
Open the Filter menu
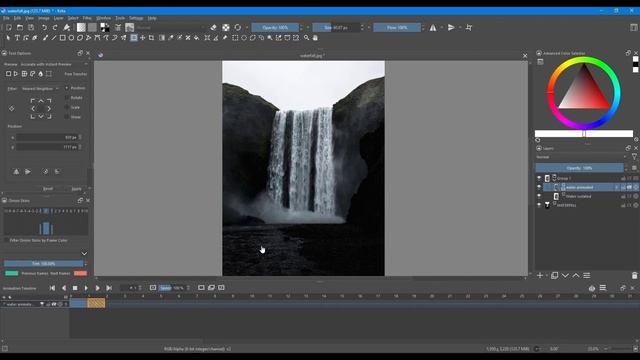click(87, 18)
